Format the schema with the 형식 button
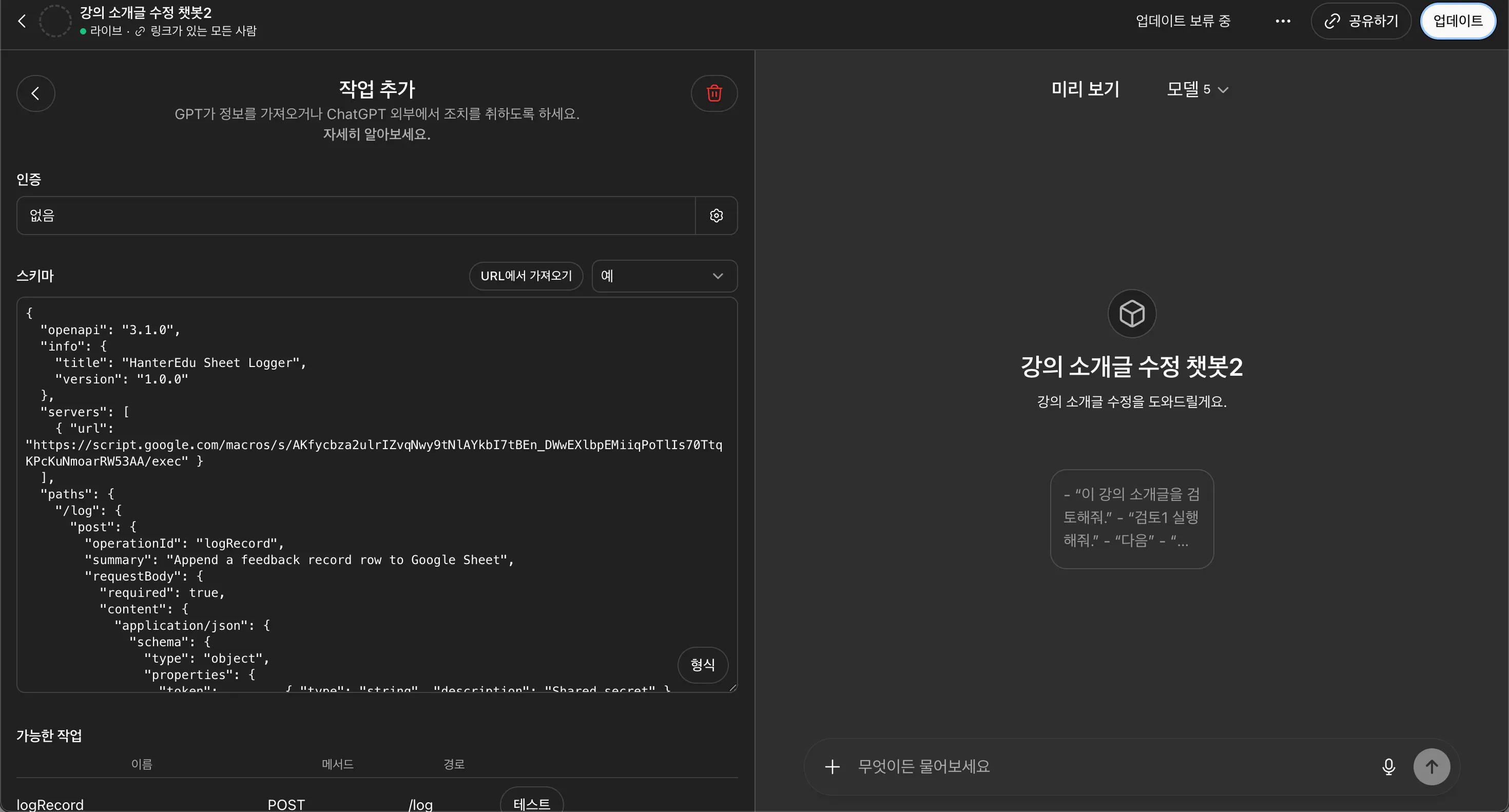This screenshot has width=1509, height=812. pos(702,665)
